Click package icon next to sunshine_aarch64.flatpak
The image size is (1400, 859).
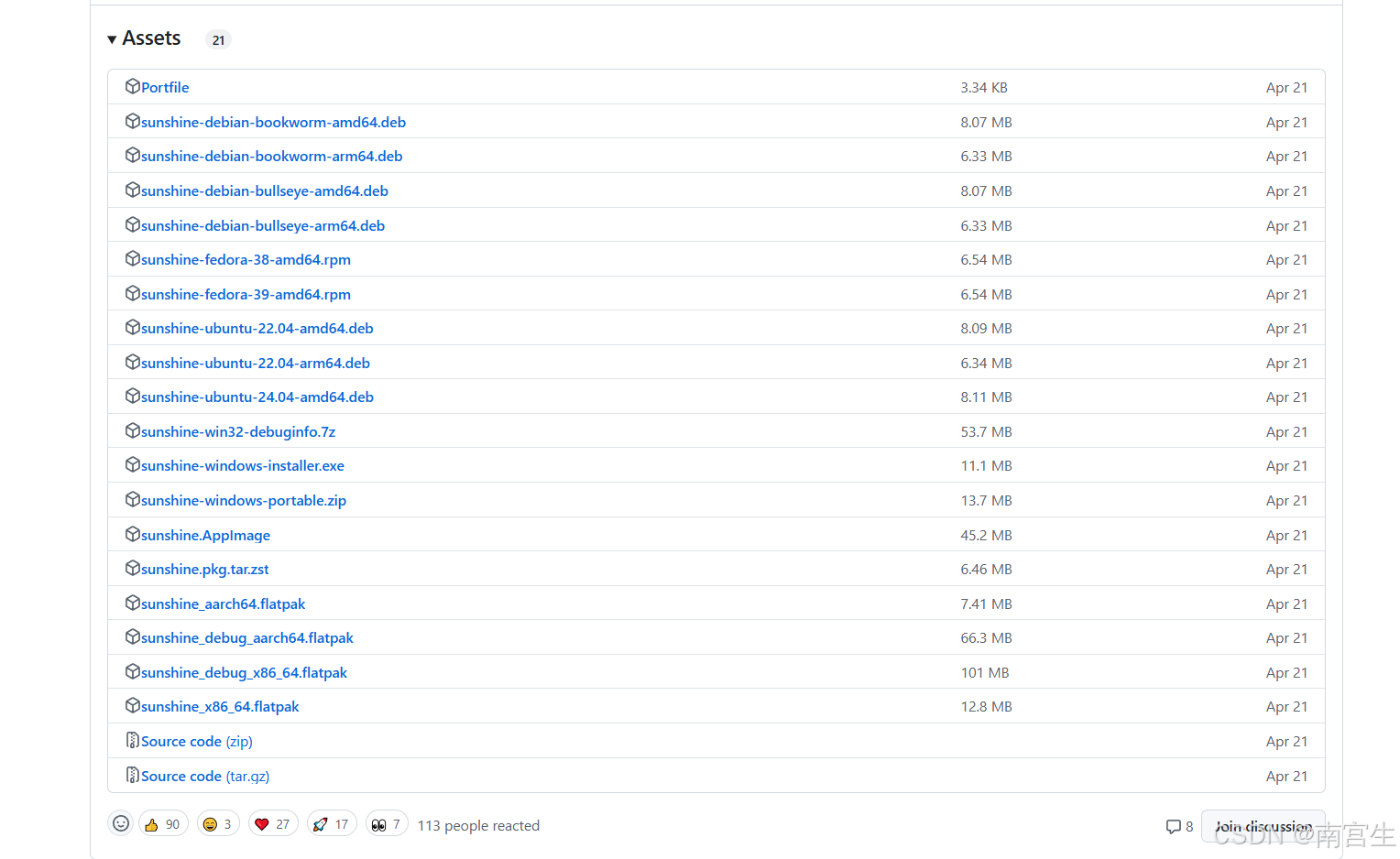(133, 603)
